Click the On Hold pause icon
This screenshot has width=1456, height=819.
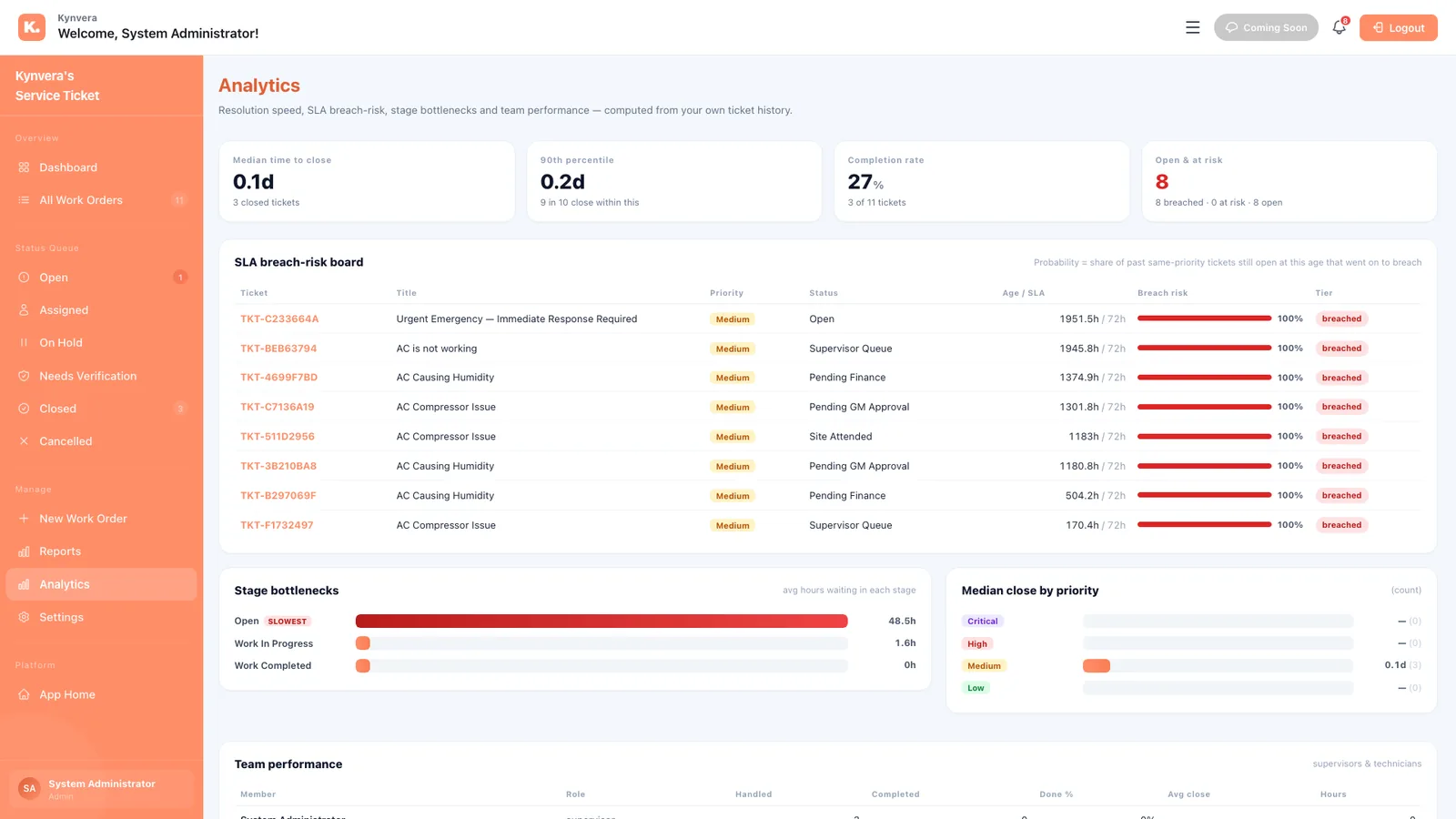pyautogui.click(x=24, y=343)
